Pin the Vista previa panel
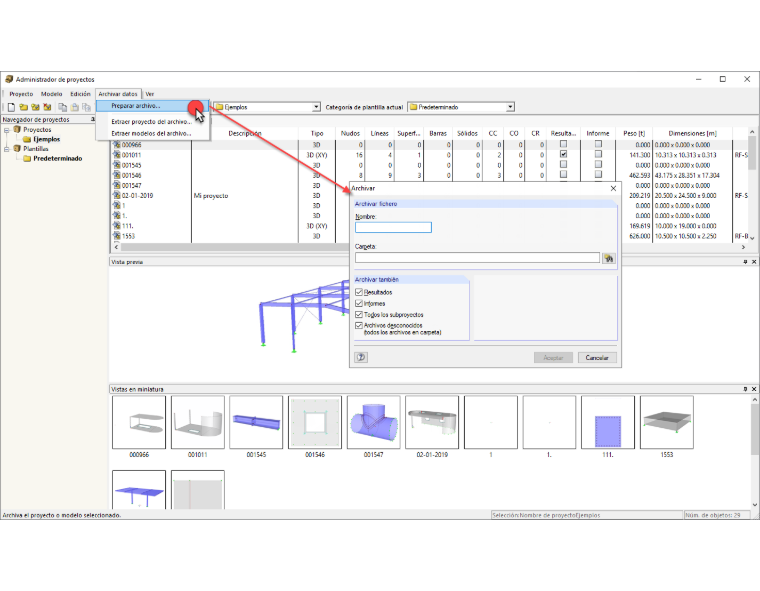Image resolution: width=760 pixels, height=591 pixels. point(745,262)
